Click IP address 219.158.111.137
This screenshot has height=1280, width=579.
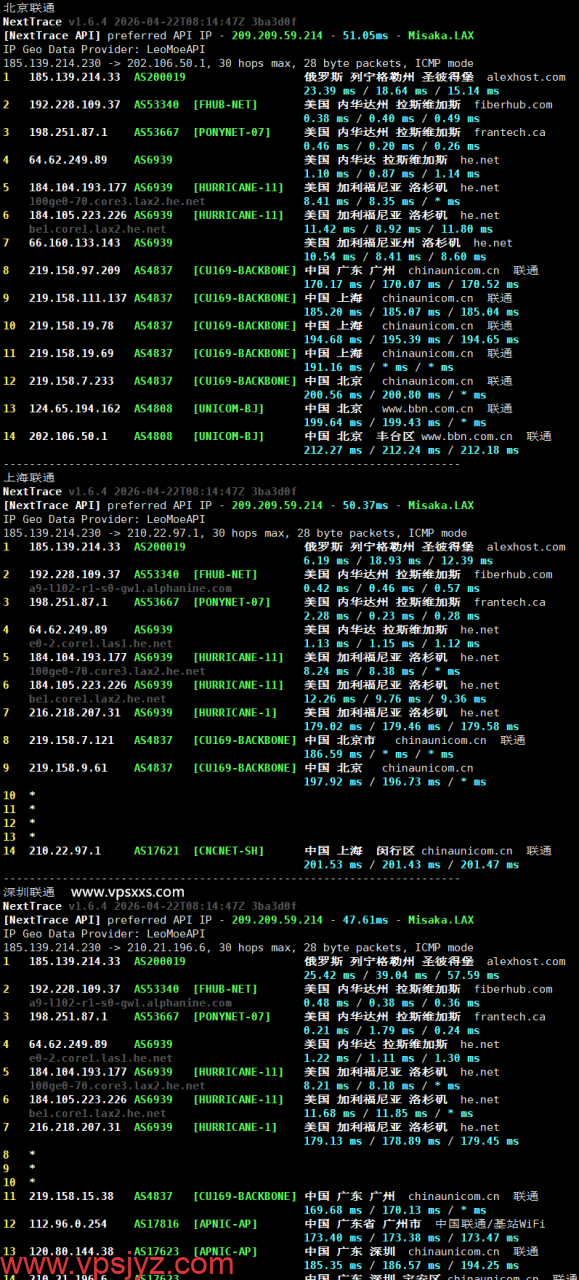tap(78, 298)
